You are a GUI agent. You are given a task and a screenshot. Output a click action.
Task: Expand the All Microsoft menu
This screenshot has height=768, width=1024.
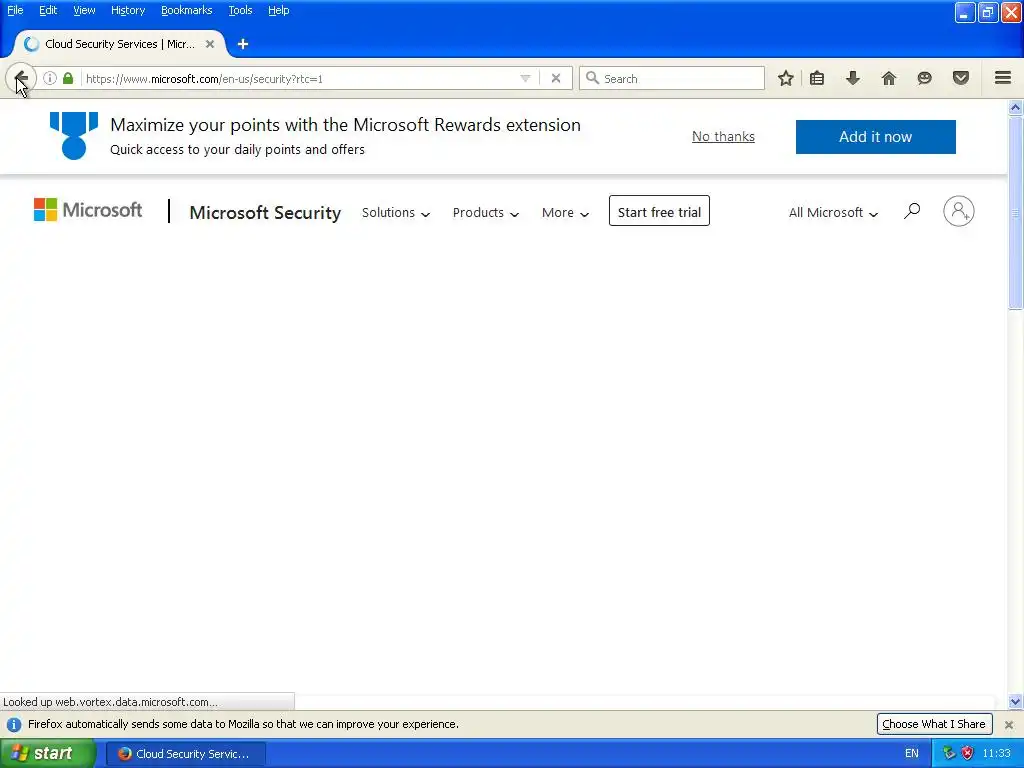[x=833, y=213]
